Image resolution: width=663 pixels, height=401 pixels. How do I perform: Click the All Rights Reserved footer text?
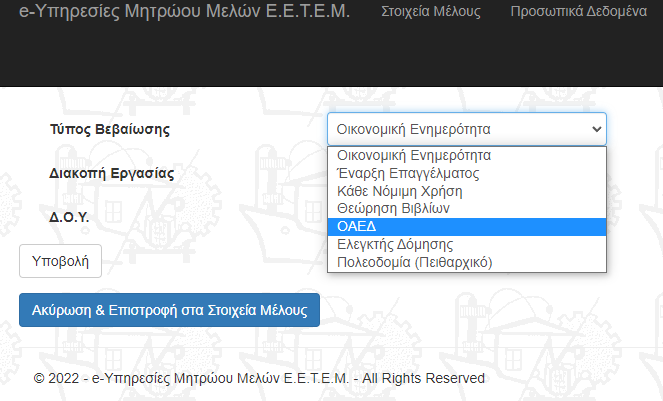click(423, 378)
